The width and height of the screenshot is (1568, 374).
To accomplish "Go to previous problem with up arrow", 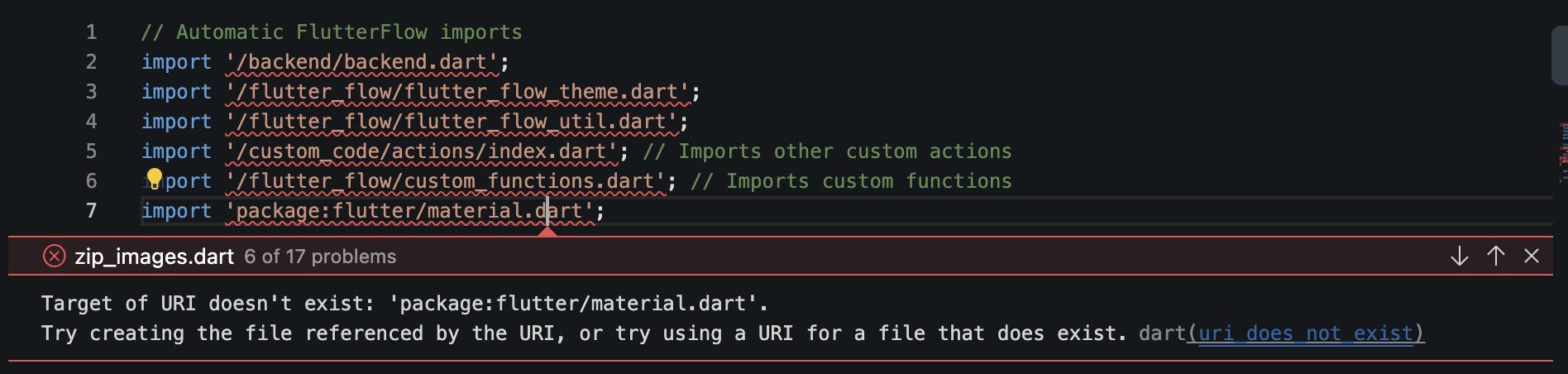I will point(1496,256).
